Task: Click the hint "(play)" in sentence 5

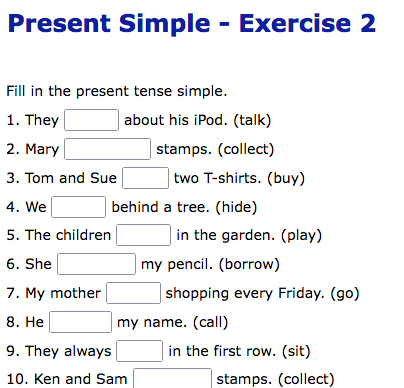Action: coord(301,235)
